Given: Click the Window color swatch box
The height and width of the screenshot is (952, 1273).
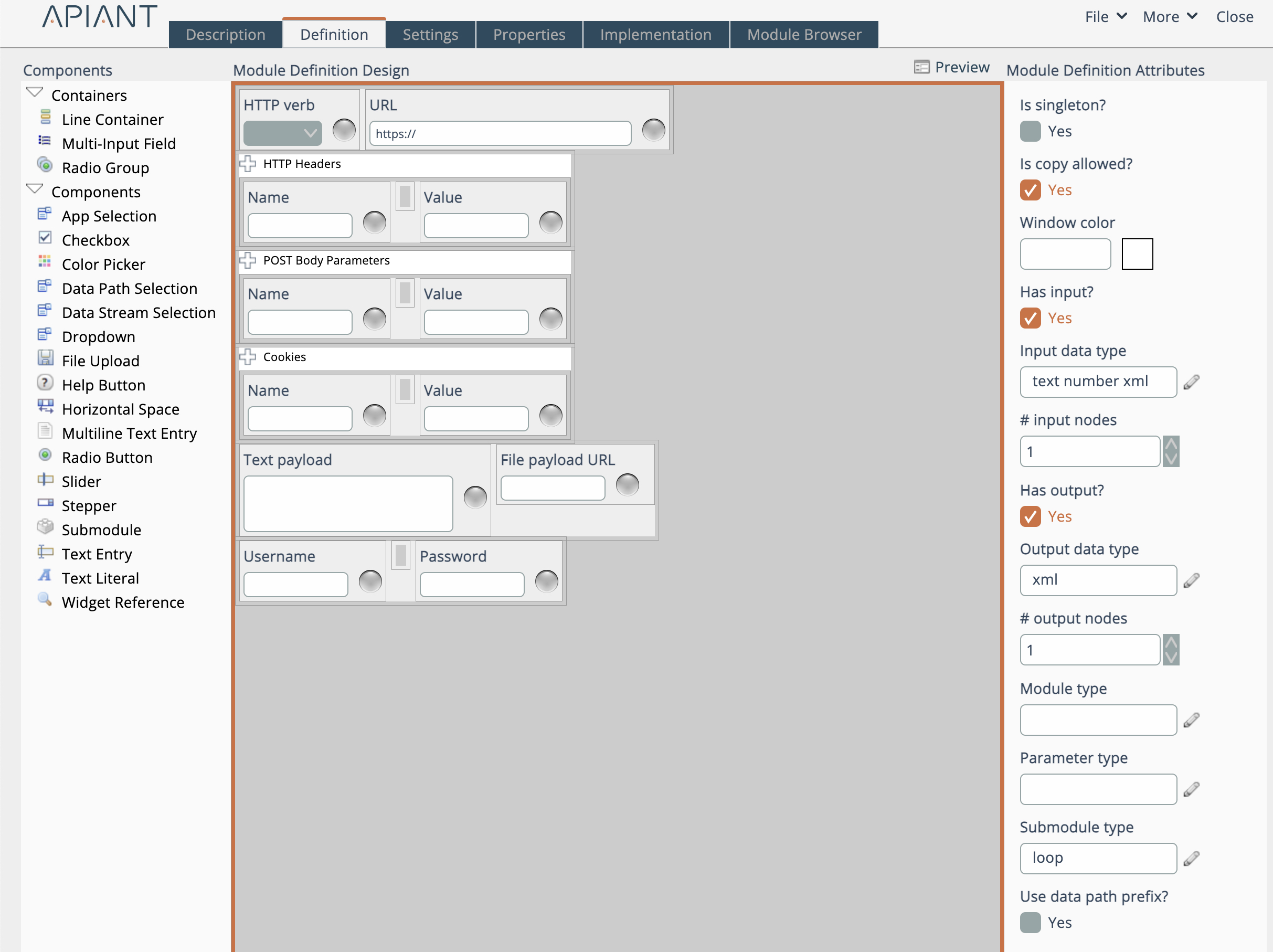Looking at the screenshot, I should point(1137,254).
